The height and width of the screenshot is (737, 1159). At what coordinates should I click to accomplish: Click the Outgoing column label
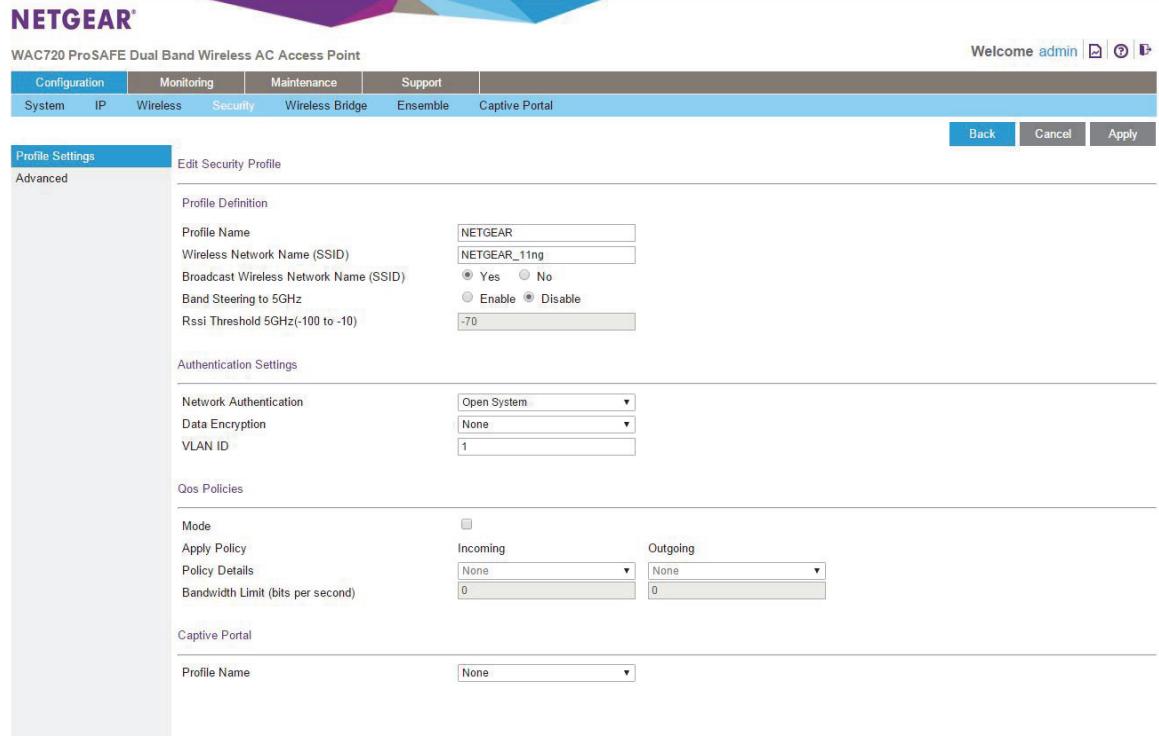[671, 548]
